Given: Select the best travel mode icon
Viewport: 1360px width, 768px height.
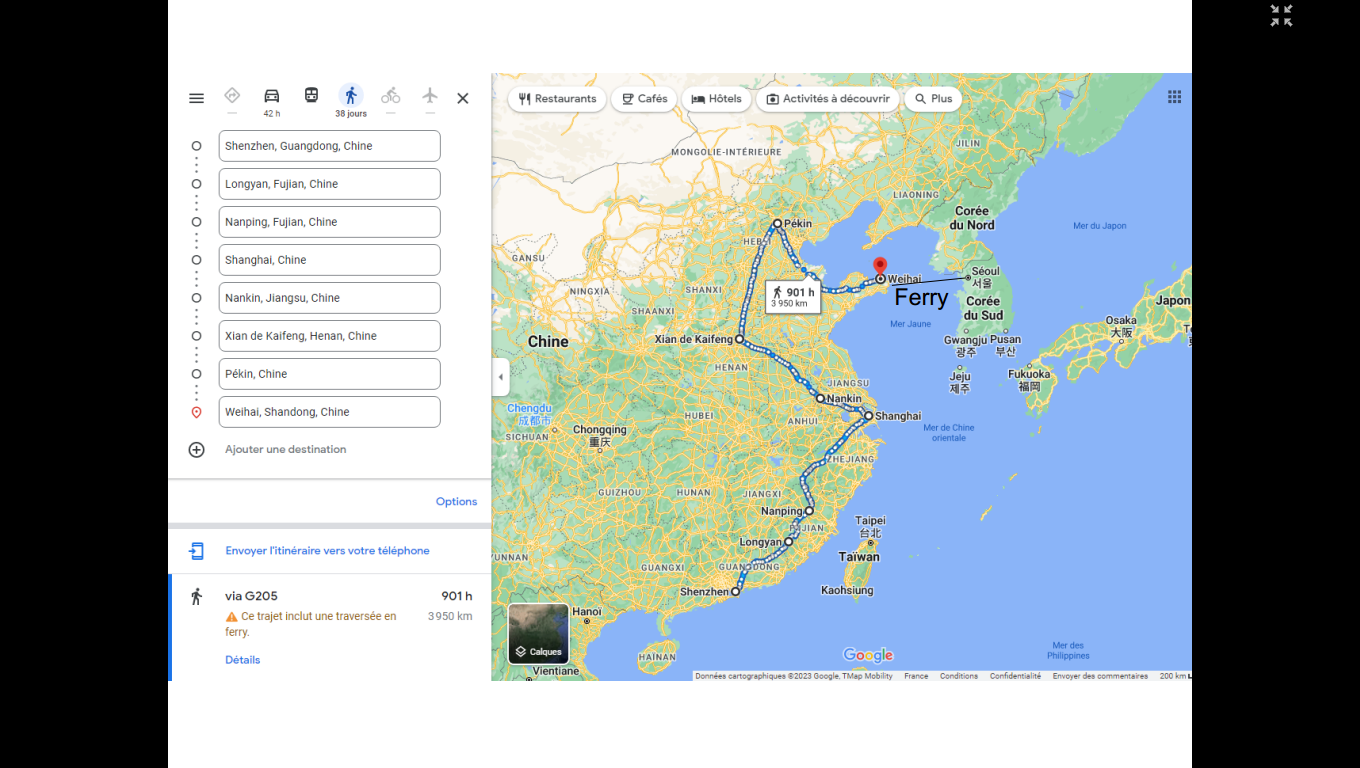Looking at the screenshot, I should pos(232,95).
